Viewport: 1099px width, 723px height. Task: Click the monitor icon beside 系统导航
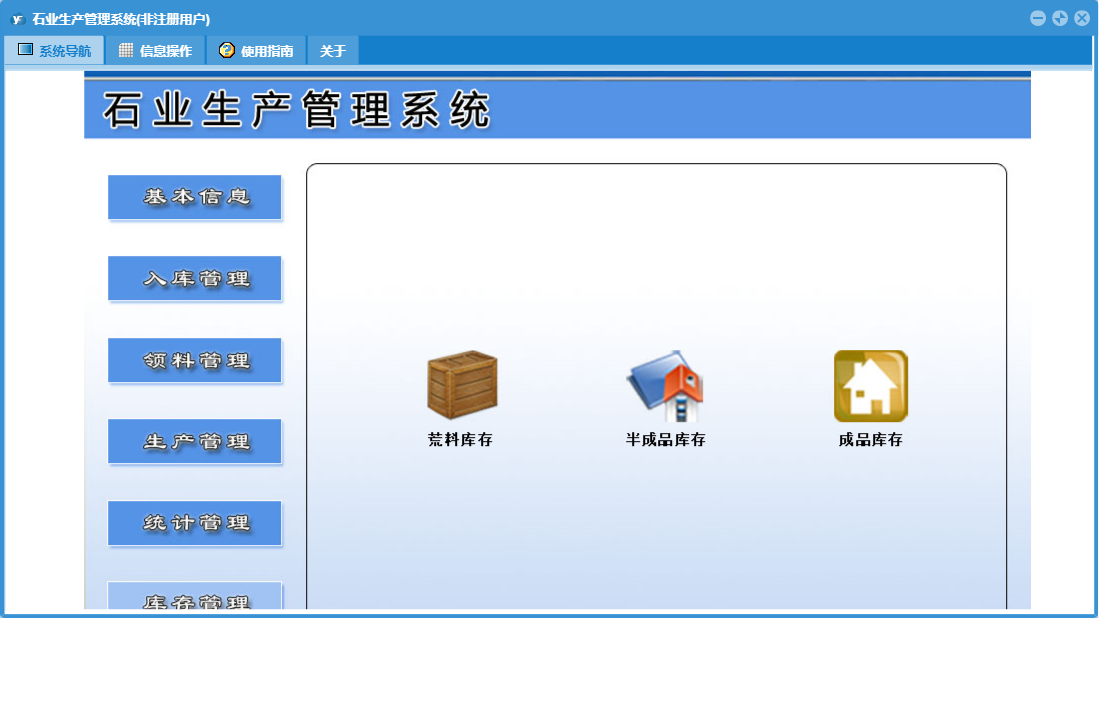point(25,50)
